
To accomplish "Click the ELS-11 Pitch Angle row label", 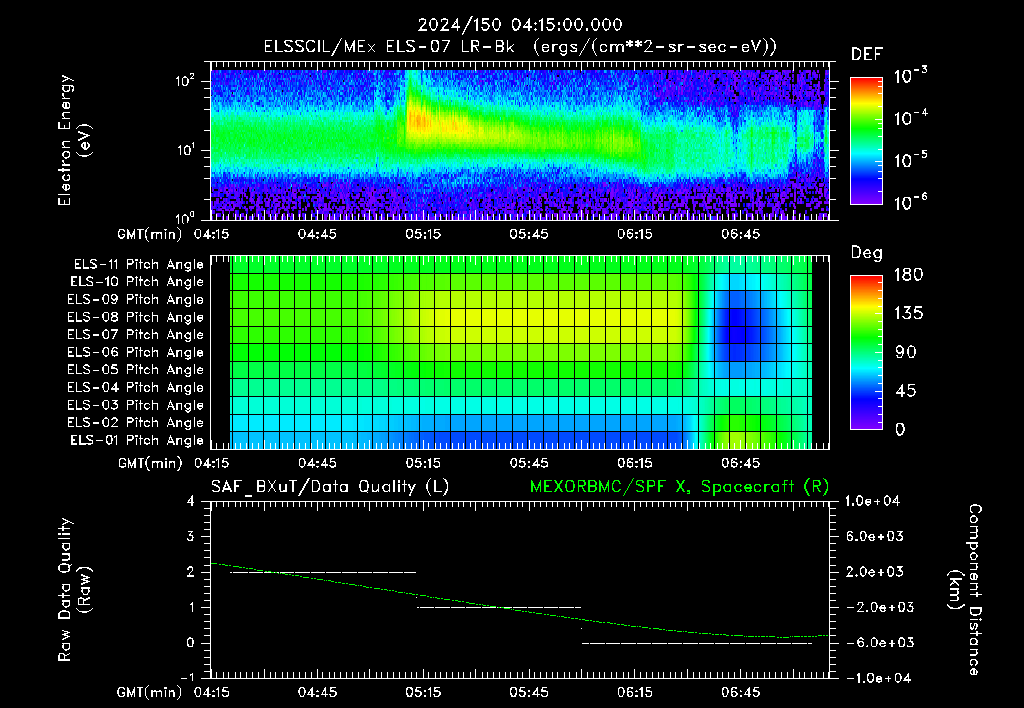I will [138, 265].
